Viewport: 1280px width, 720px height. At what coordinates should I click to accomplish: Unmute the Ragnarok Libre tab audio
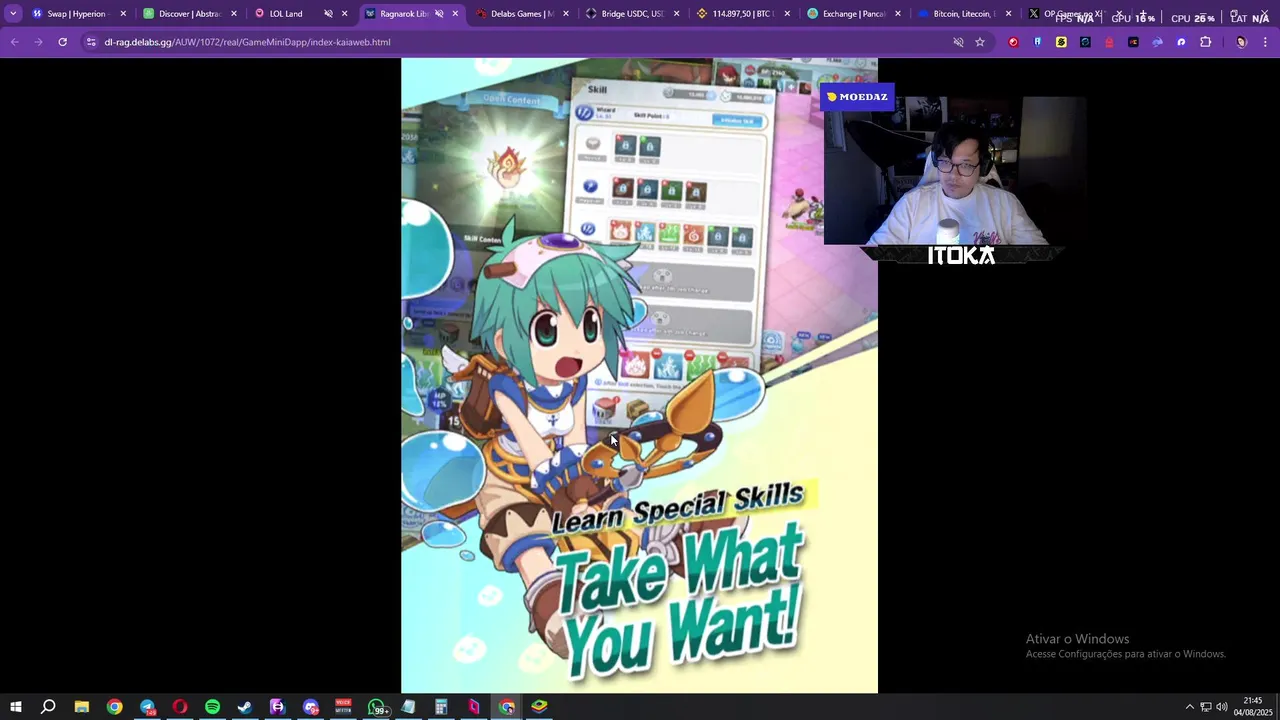point(439,14)
